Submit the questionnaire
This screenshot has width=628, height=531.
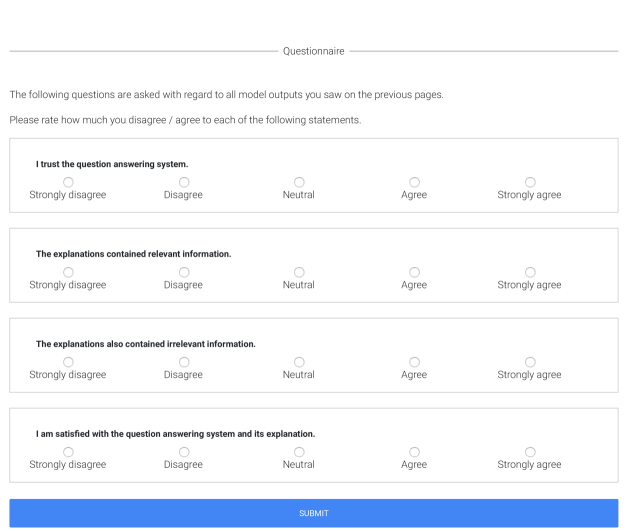[x=314, y=513]
